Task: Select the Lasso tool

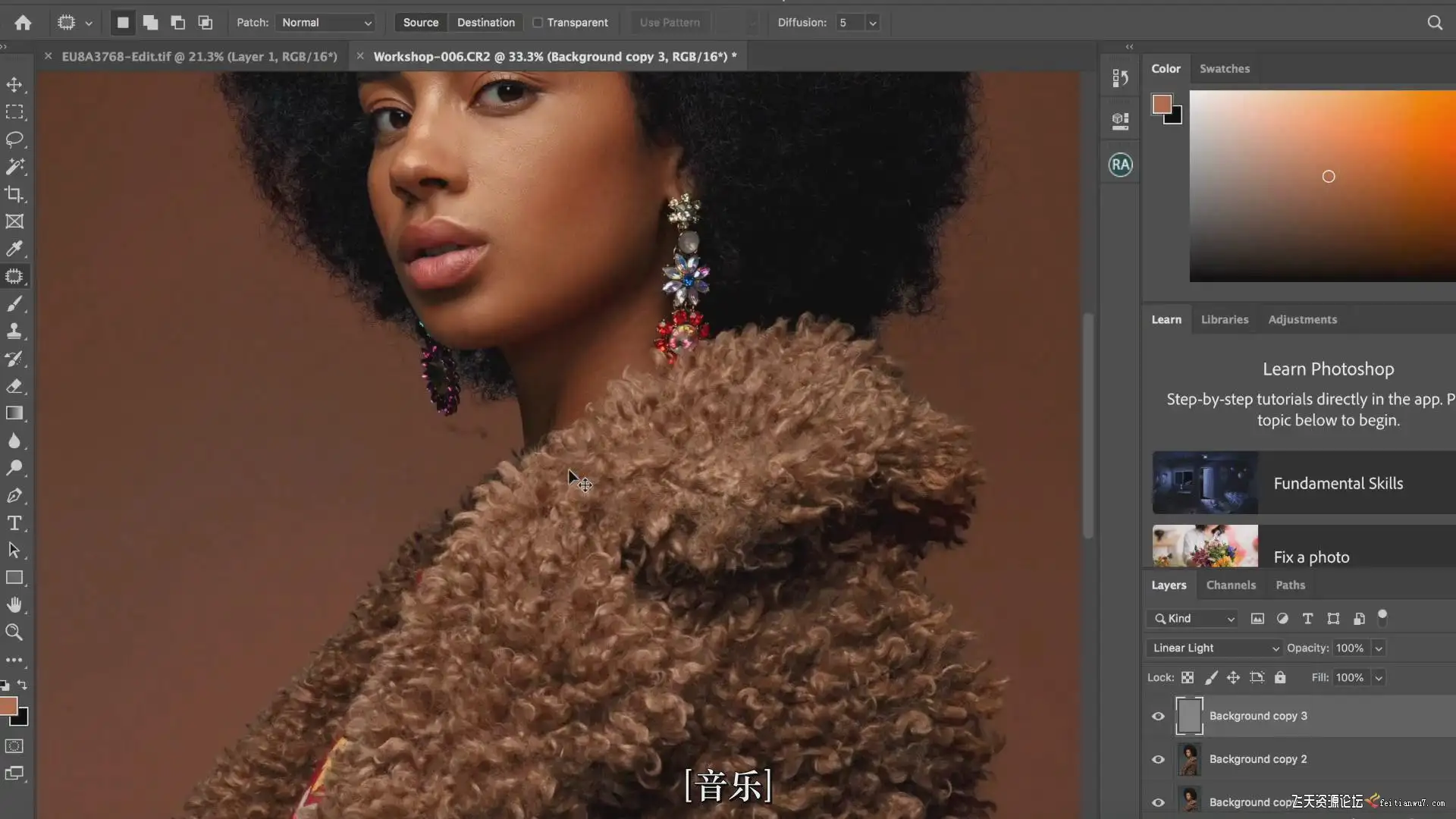Action: [x=14, y=139]
